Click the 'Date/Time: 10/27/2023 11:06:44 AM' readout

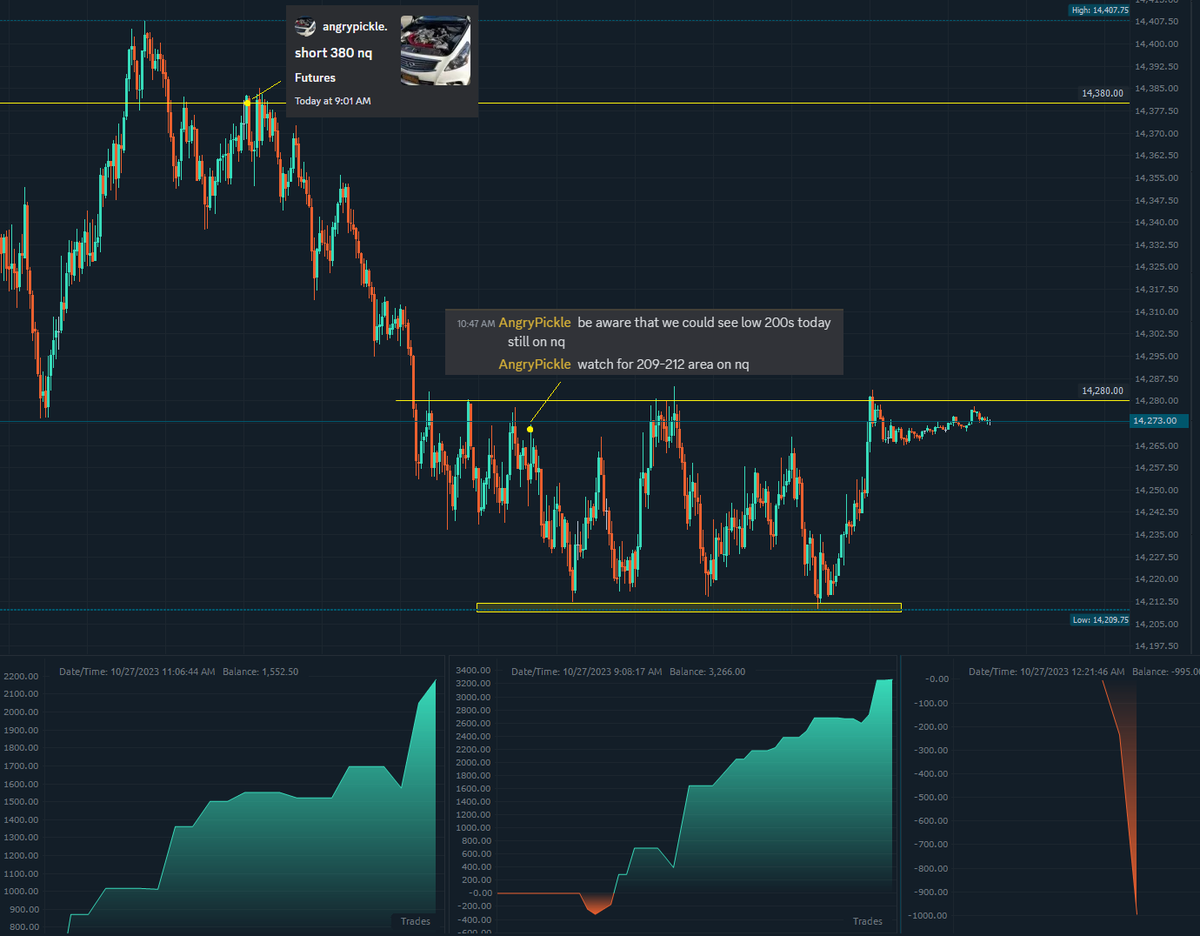click(x=137, y=672)
